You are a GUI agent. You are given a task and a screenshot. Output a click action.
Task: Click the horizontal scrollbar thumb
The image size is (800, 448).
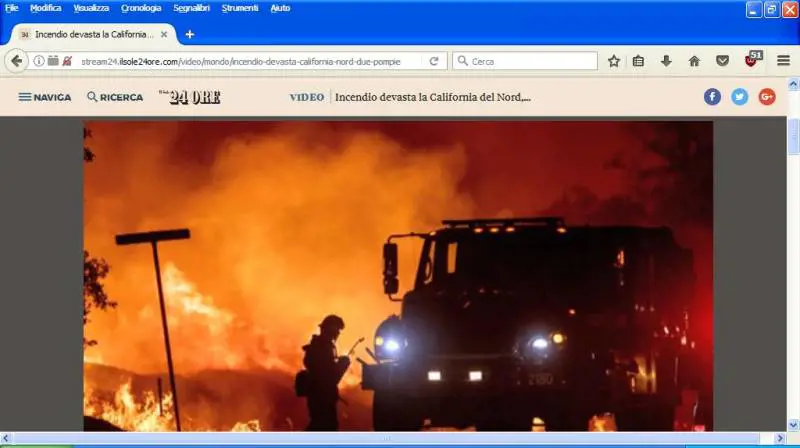tap(387, 438)
